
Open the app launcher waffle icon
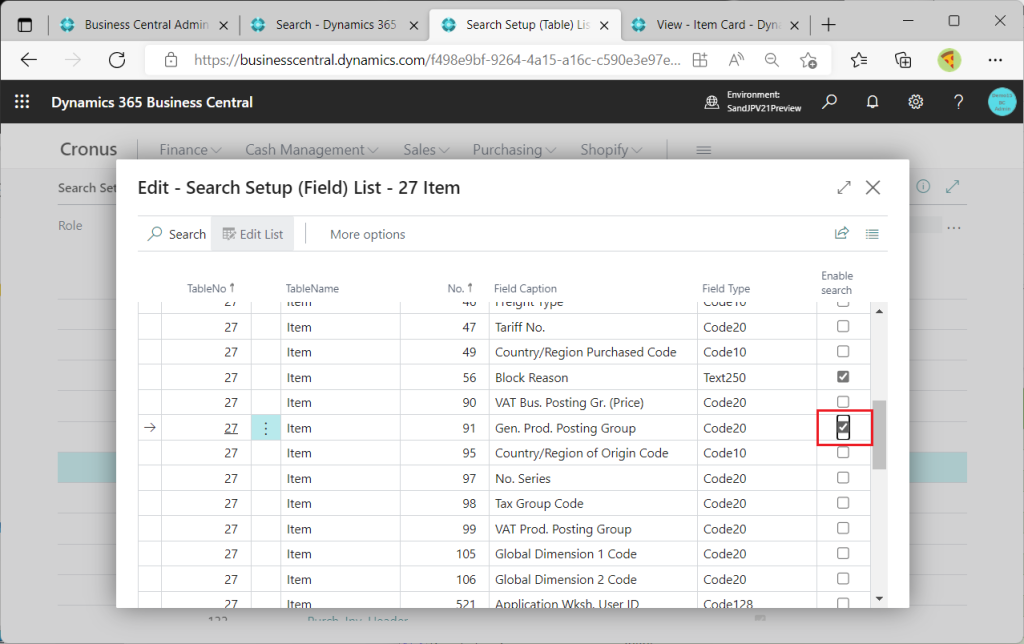(22, 102)
